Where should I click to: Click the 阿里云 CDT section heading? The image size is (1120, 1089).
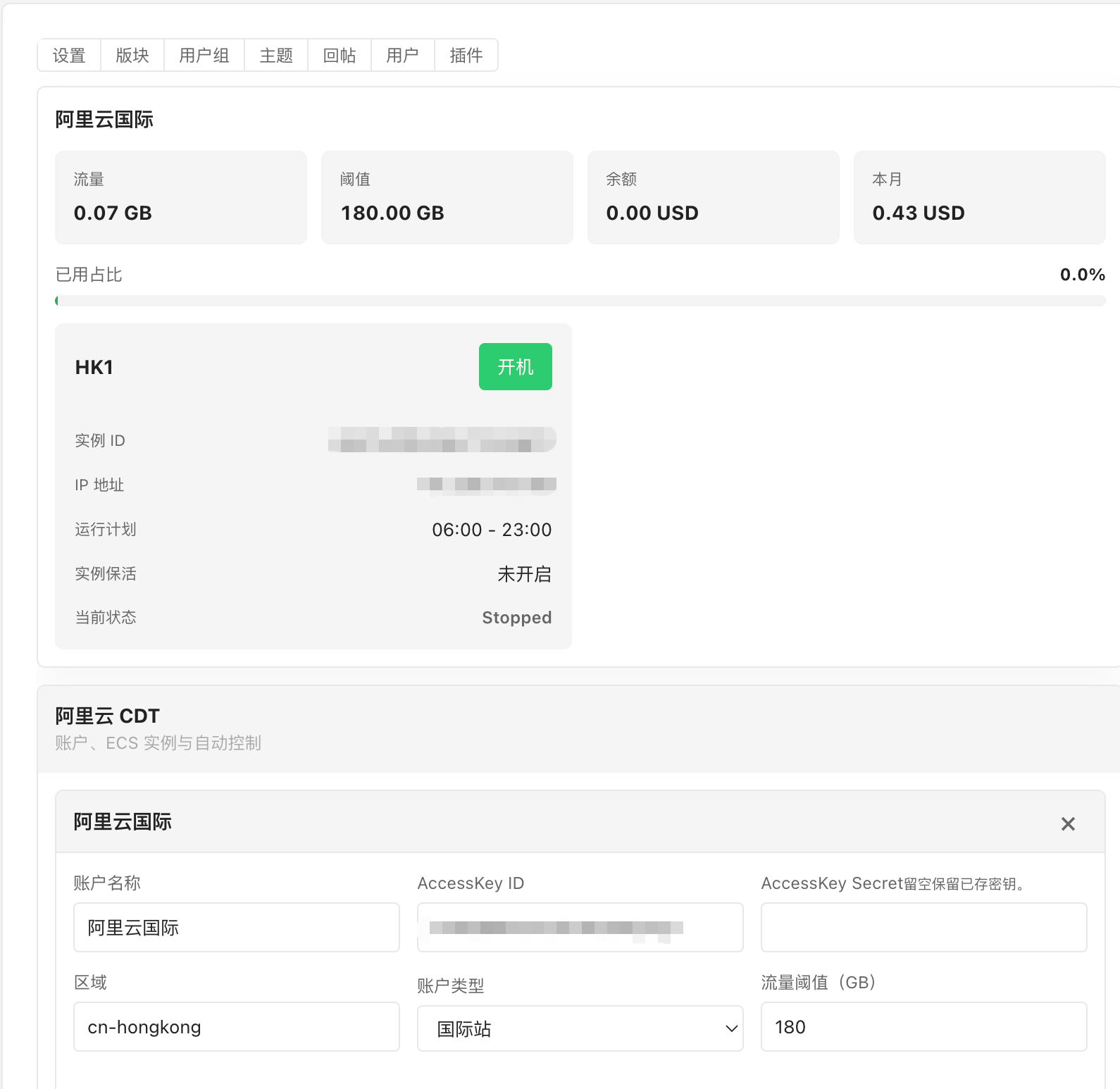click(108, 716)
